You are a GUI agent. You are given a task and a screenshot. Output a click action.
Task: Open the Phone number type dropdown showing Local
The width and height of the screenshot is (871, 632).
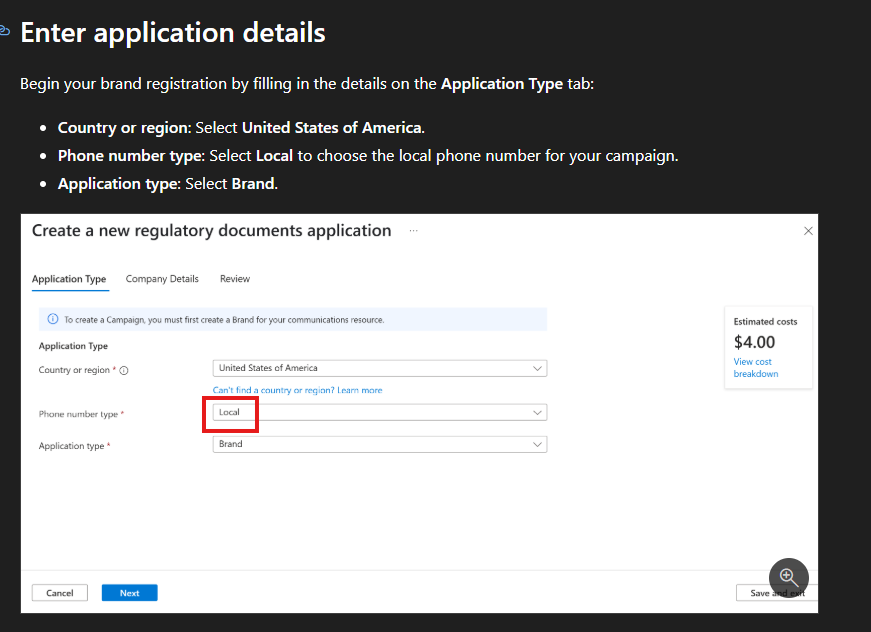click(380, 412)
